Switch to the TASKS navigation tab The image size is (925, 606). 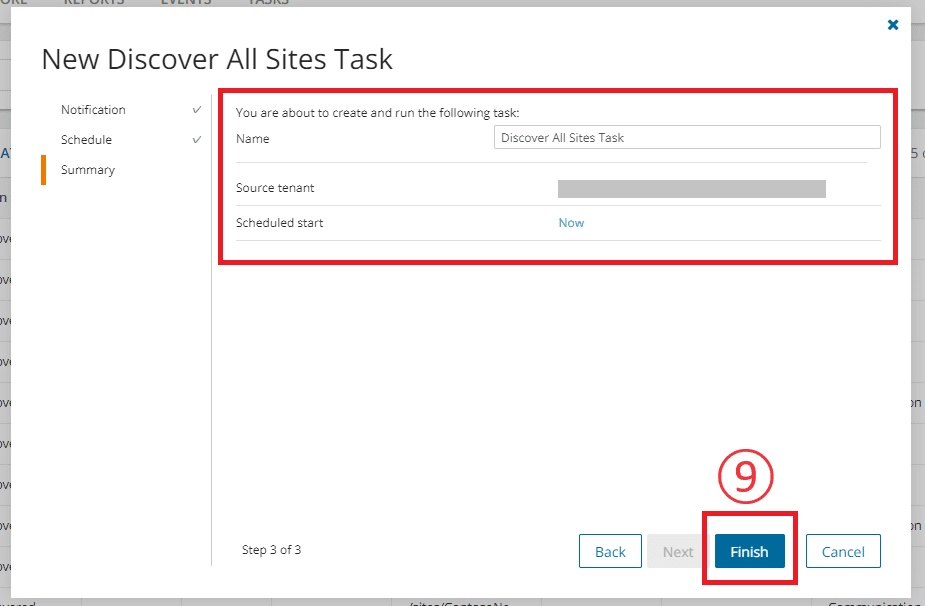(268, 3)
